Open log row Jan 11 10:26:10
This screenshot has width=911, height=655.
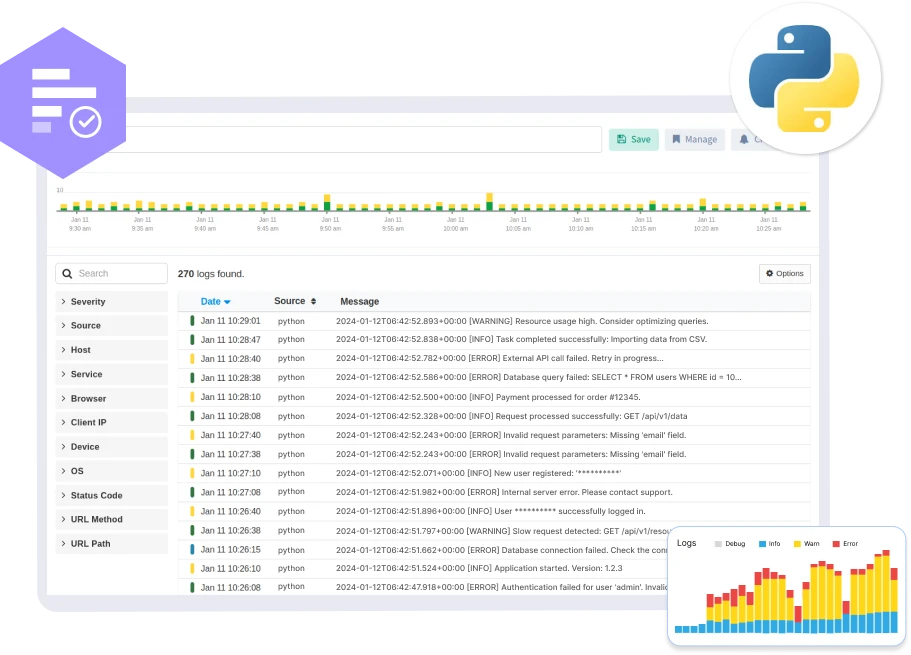coord(423,568)
